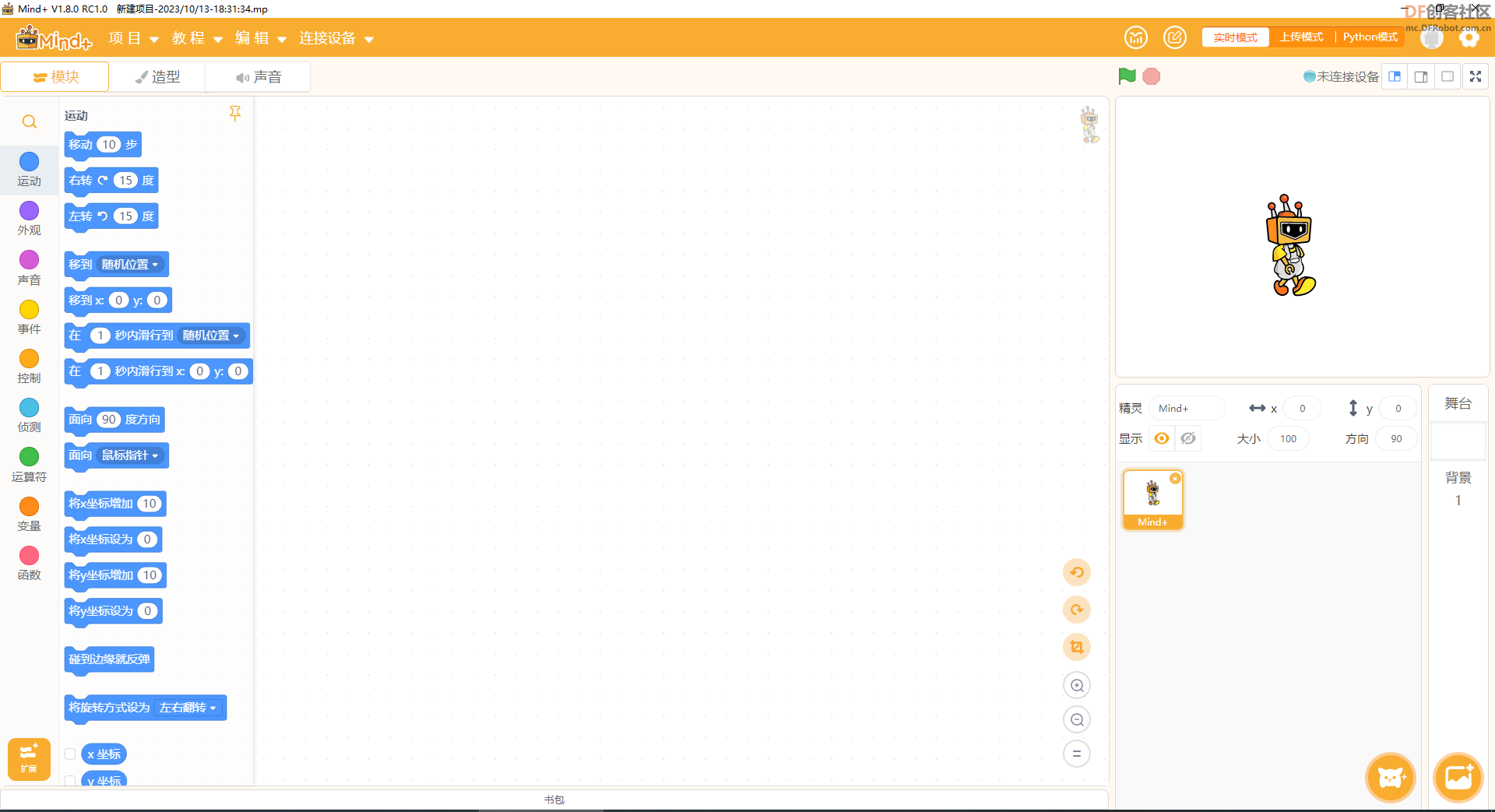Switch to 实时模式 real-time mode
The height and width of the screenshot is (812, 1495).
pos(1236,37)
